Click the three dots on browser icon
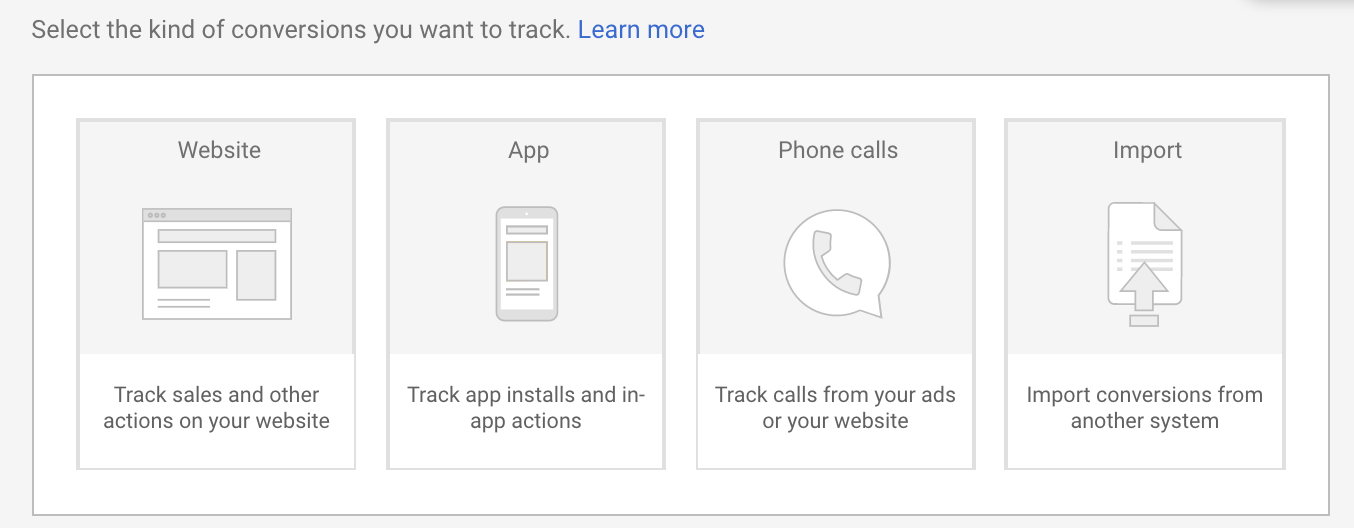Viewport: 1354px width, 528px height. pos(157,215)
